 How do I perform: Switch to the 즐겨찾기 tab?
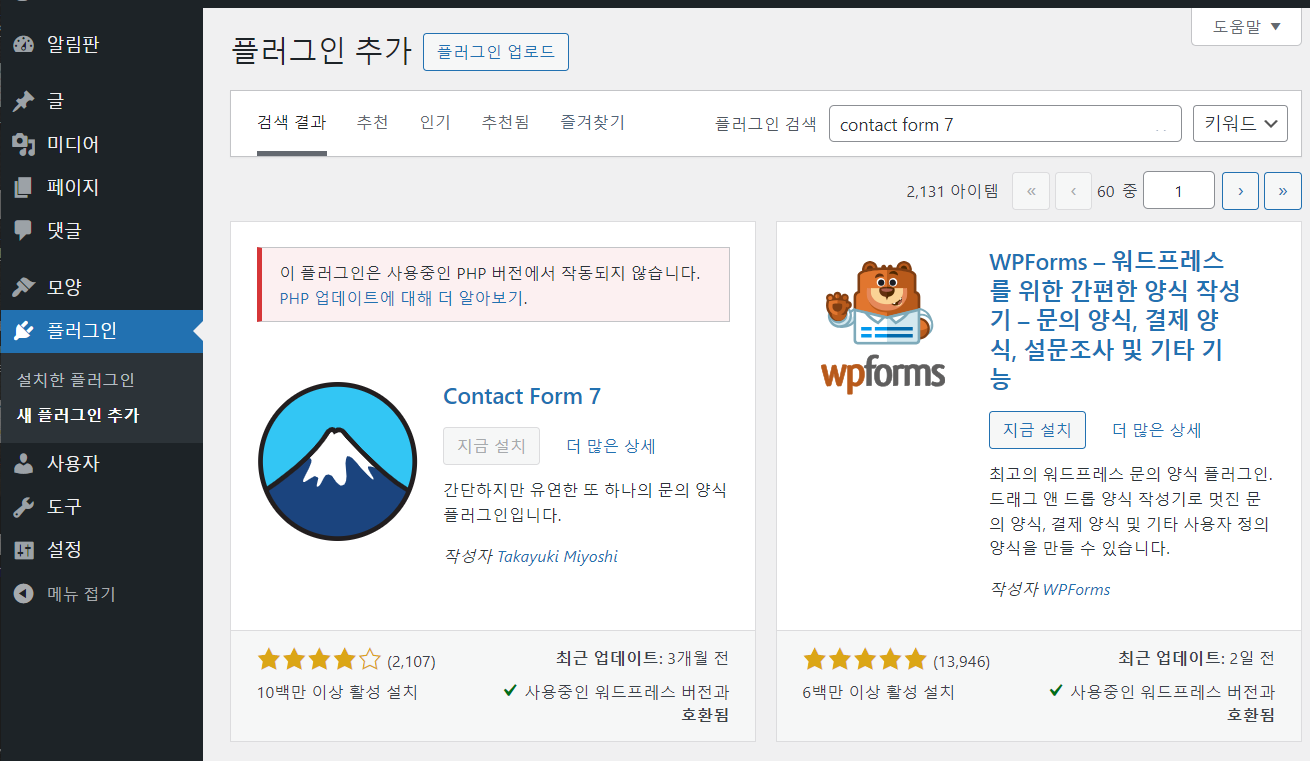click(x=592, y=123)
